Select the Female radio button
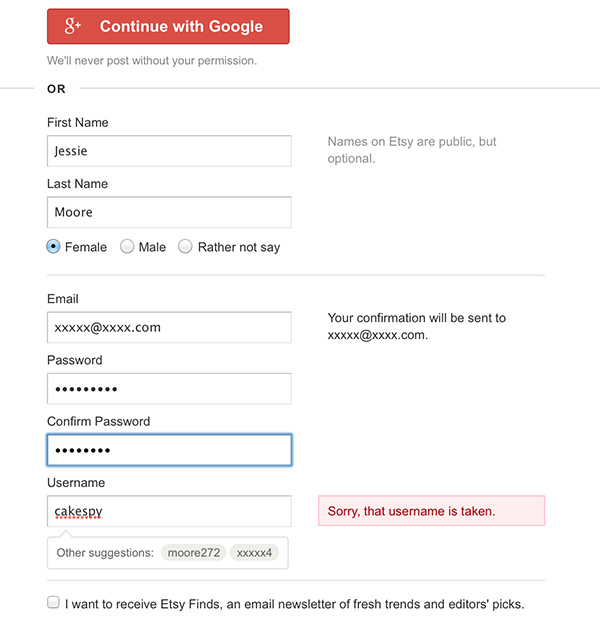Image resolution: width=600 pixels, height=620 pixels. pyautogui.click(x=53, y=247)
